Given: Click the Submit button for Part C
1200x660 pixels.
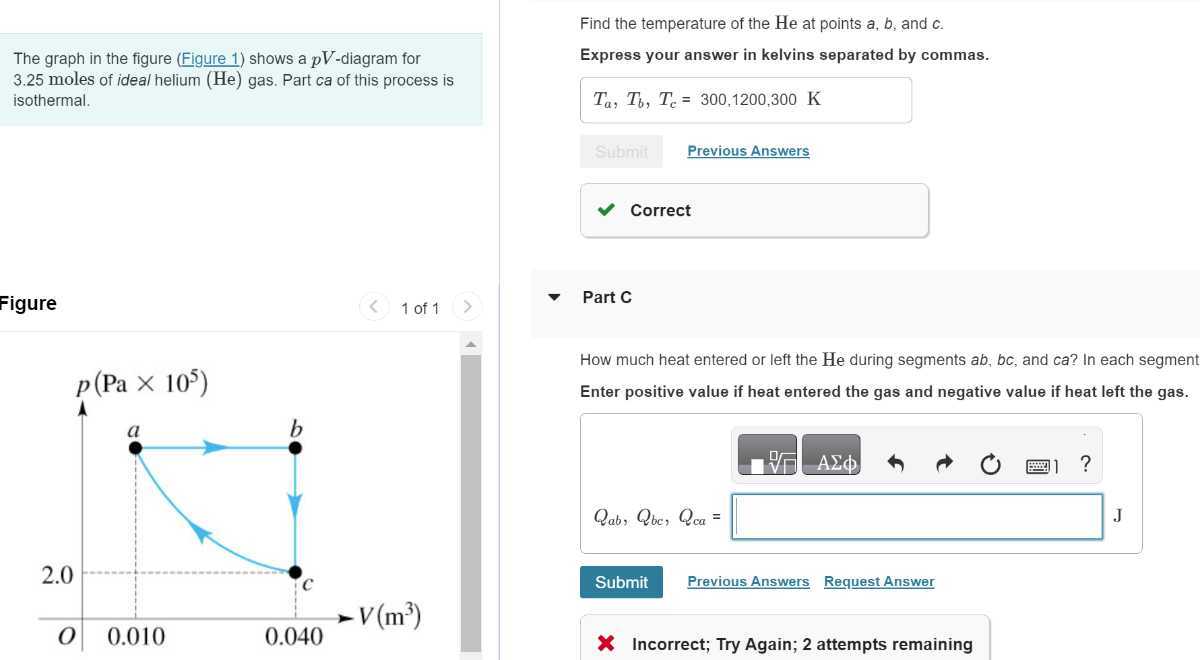Looking at the screenshot, I should point(621,582).
